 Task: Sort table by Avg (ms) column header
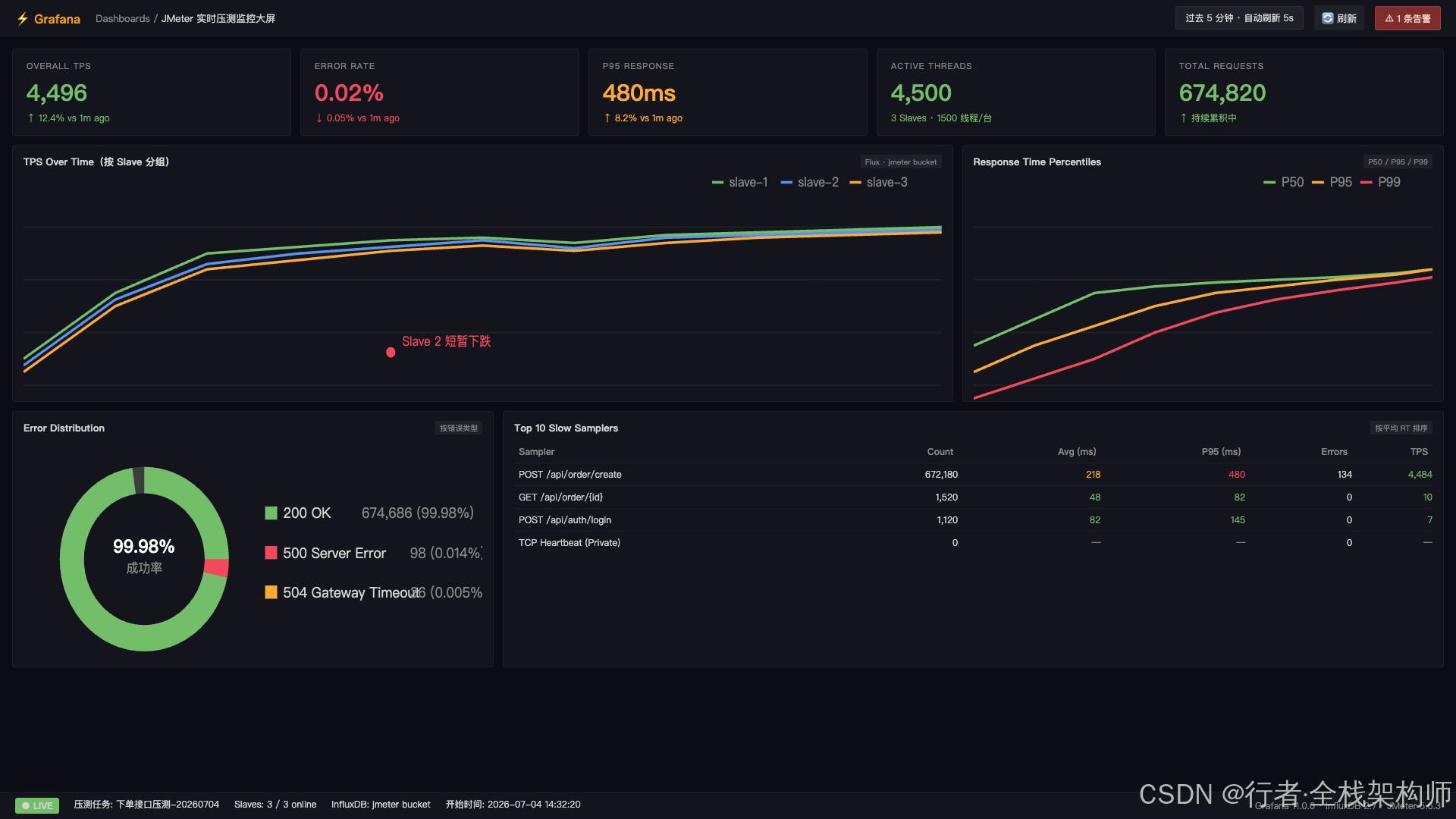click(x=1077, y=452)
